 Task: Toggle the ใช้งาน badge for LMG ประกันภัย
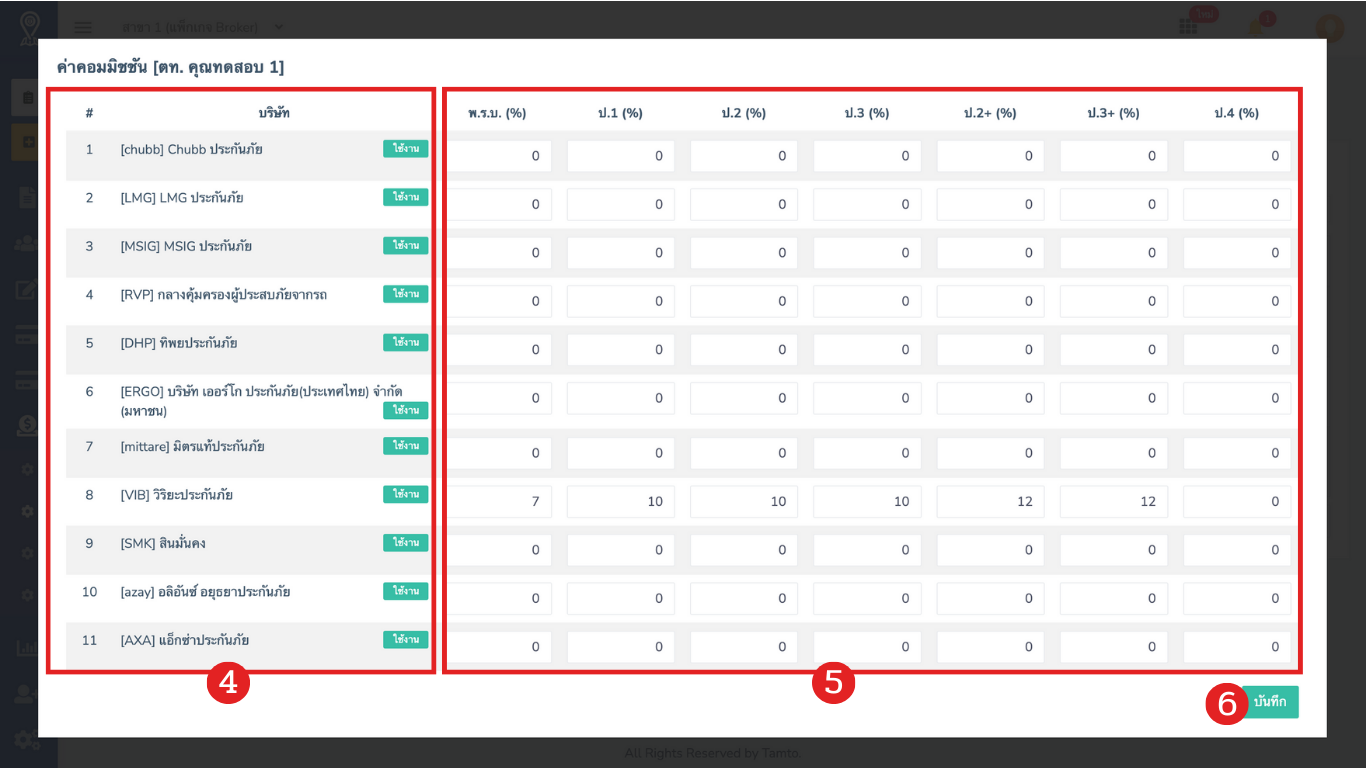tap(405, 197)
